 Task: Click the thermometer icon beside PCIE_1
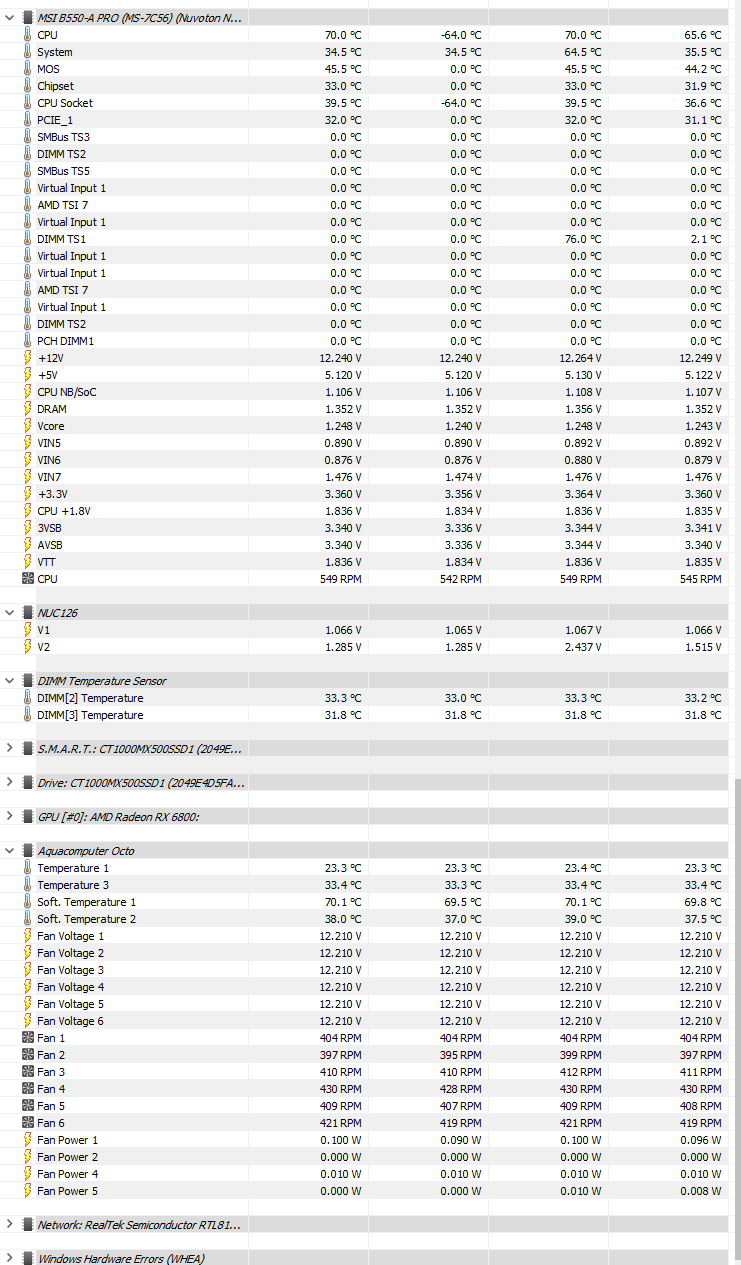coord(28,120)
